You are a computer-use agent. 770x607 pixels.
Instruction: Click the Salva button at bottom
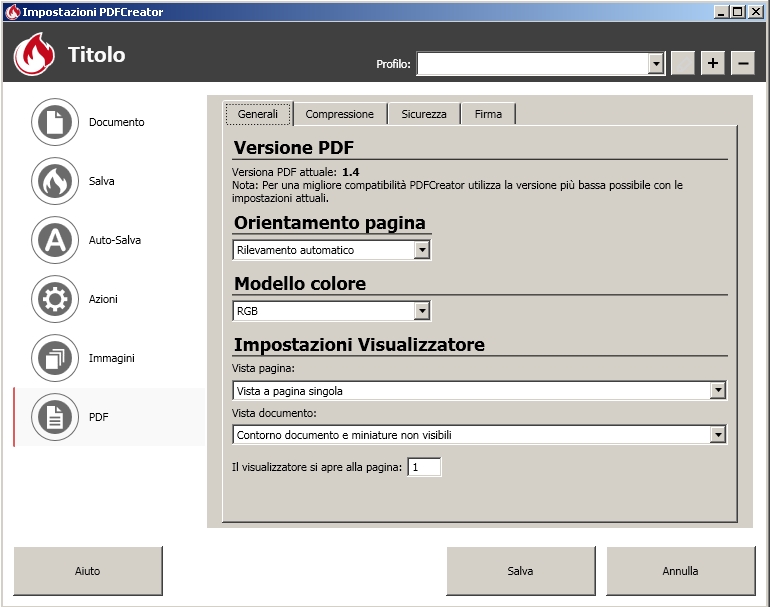click(x=521, y=571)
